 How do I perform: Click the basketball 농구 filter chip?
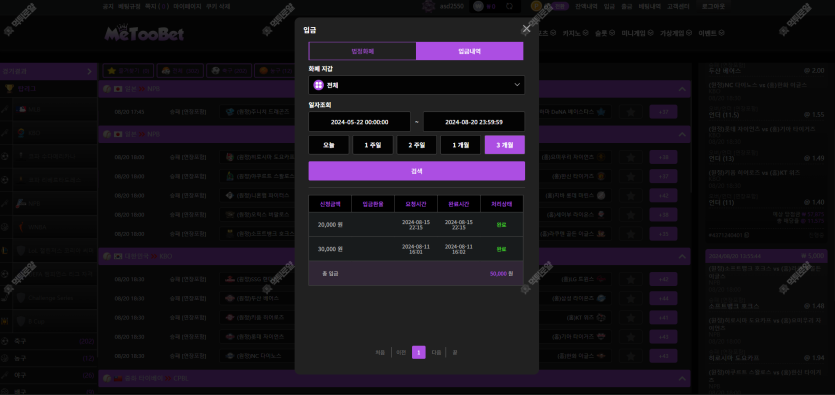(275, 71)
